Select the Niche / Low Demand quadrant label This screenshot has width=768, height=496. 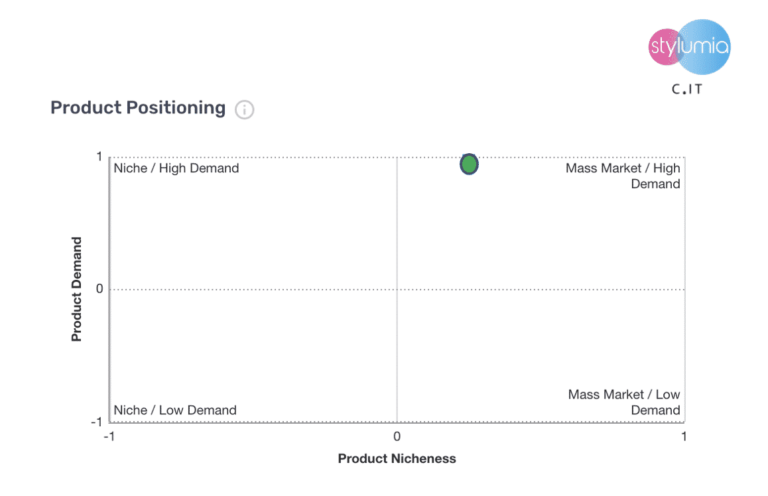click(x=175, y=410)
